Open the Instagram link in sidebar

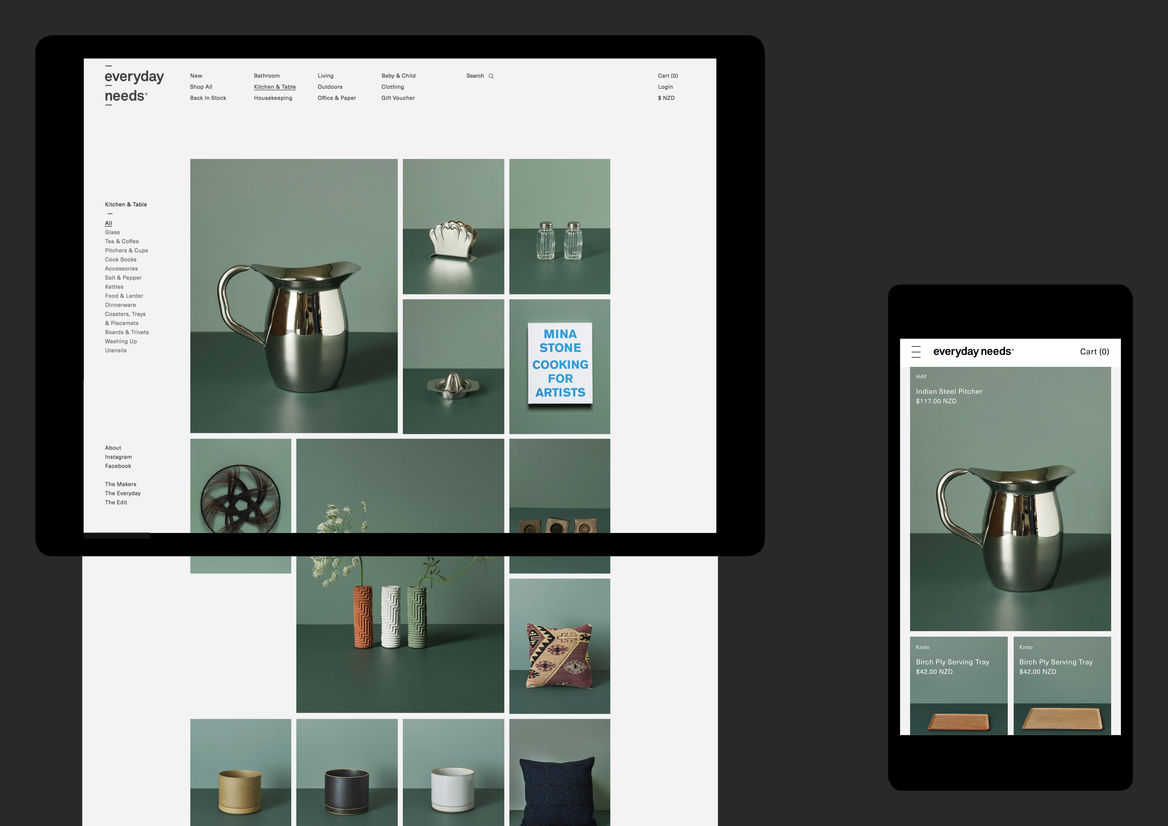tap(118, 457)
